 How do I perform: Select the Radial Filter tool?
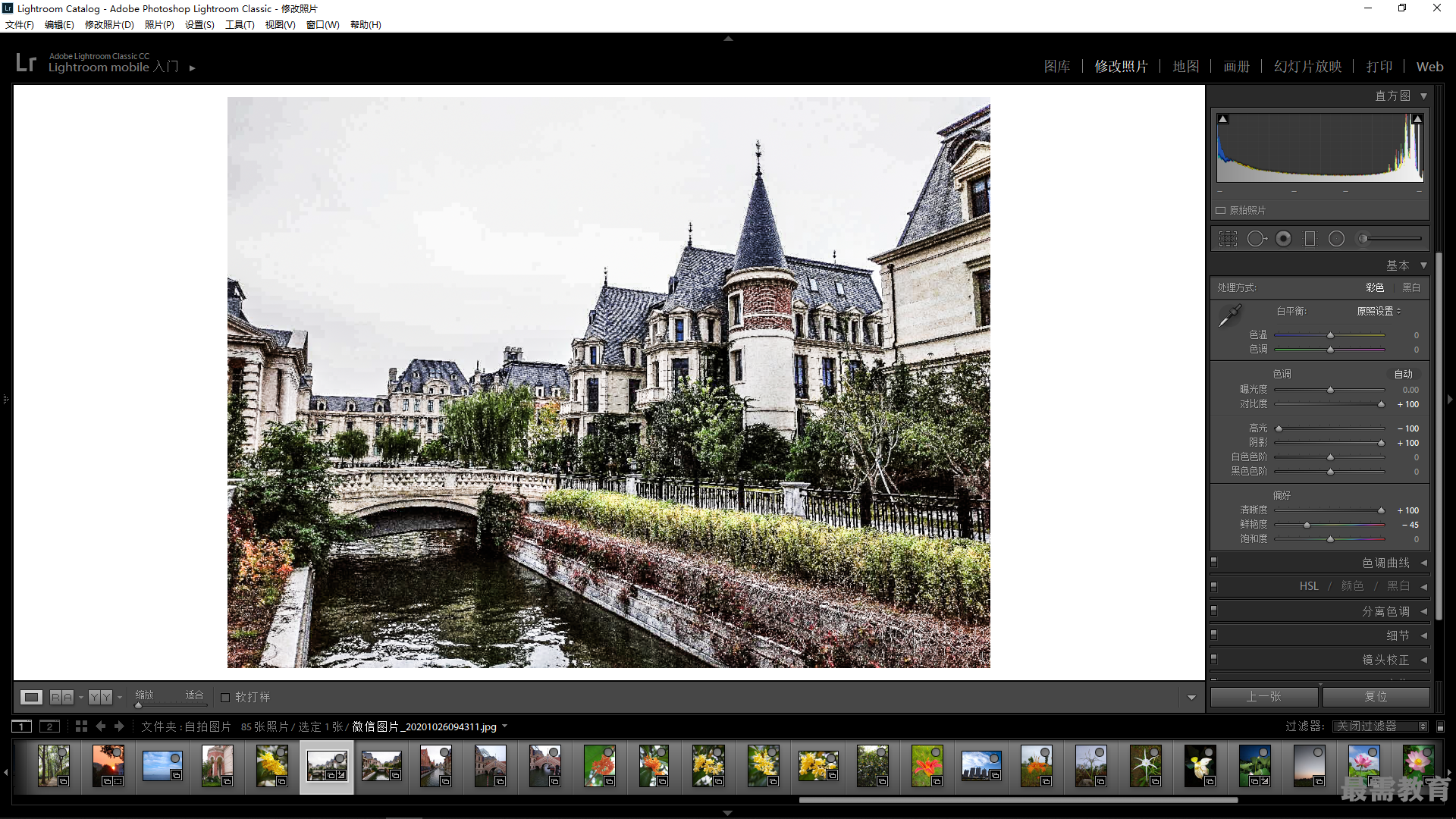[x=1336, y=239]
